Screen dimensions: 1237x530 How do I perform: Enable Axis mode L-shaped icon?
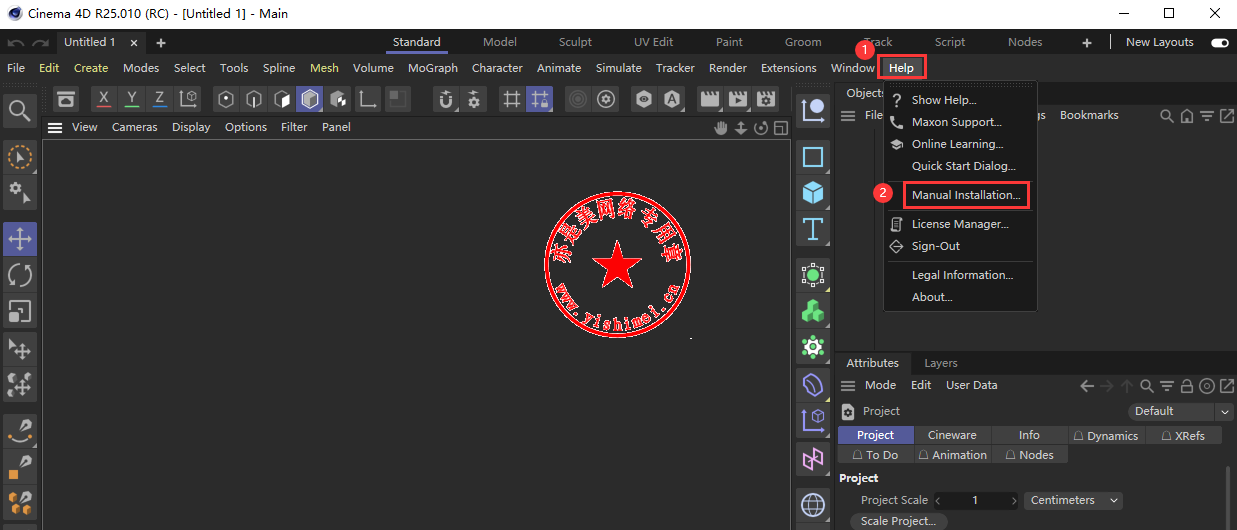tap(368, 99)
